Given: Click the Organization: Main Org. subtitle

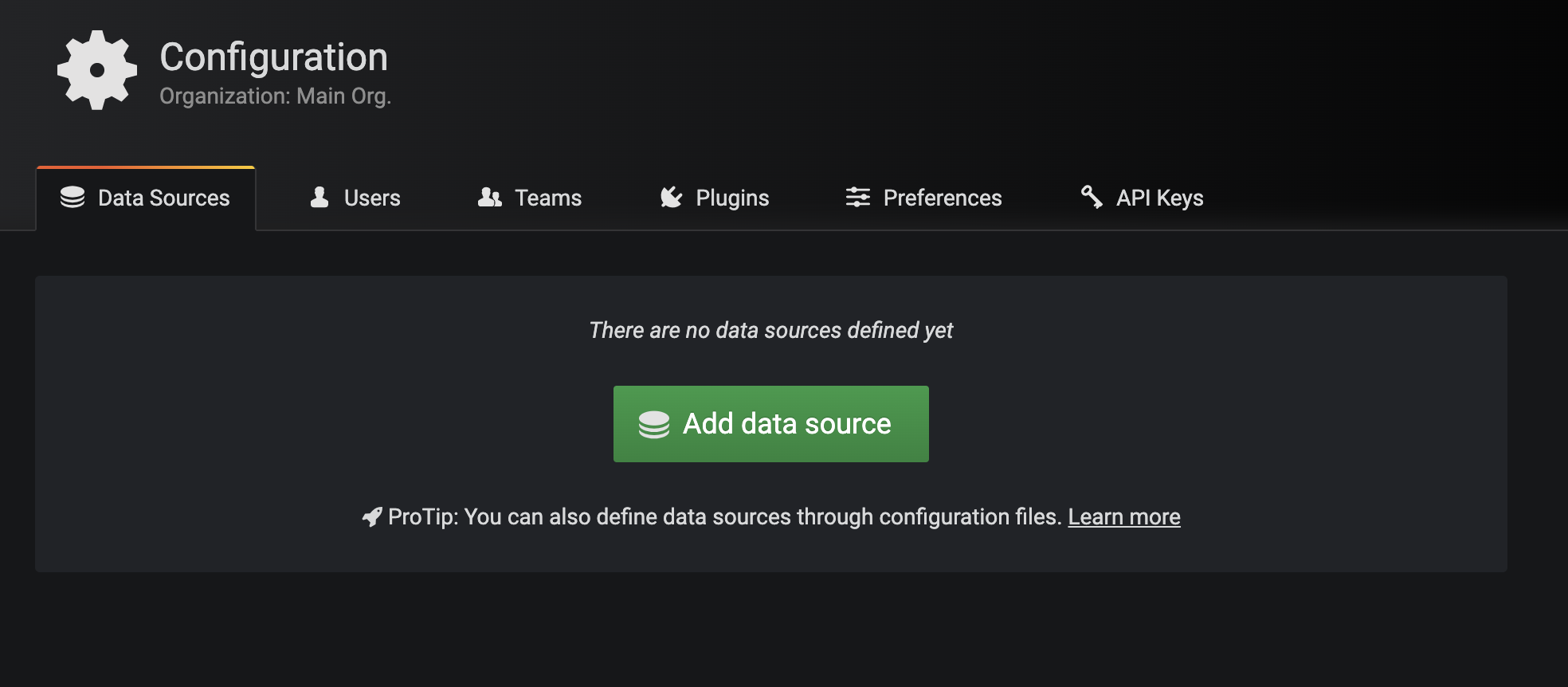Looking at the screenshot, I should click(275, 96).
